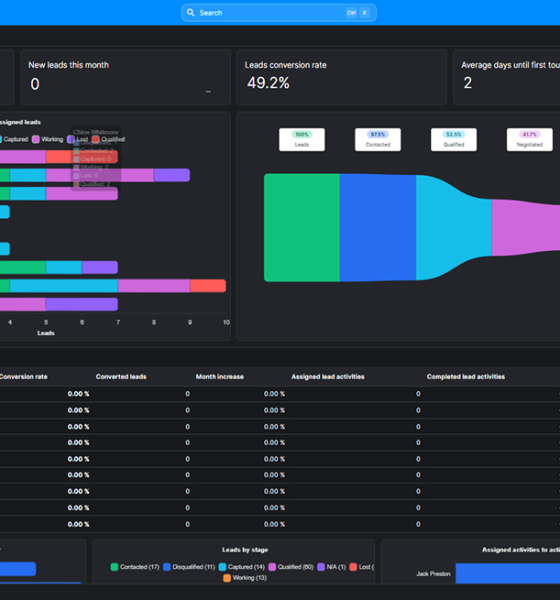This screenshot has height=600, width=560.
Task: Toggle Qualified series in assigned leads legend
Action: pos(109,139)
